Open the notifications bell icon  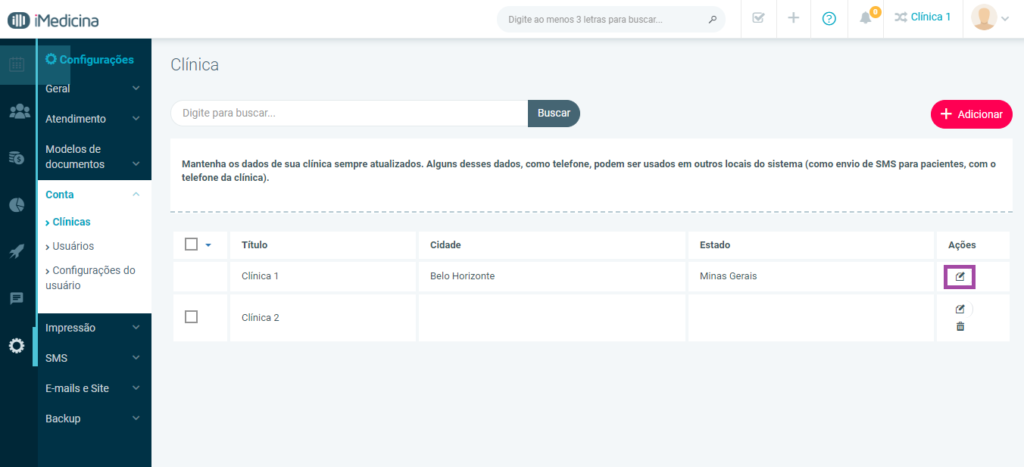click(866, 18)
